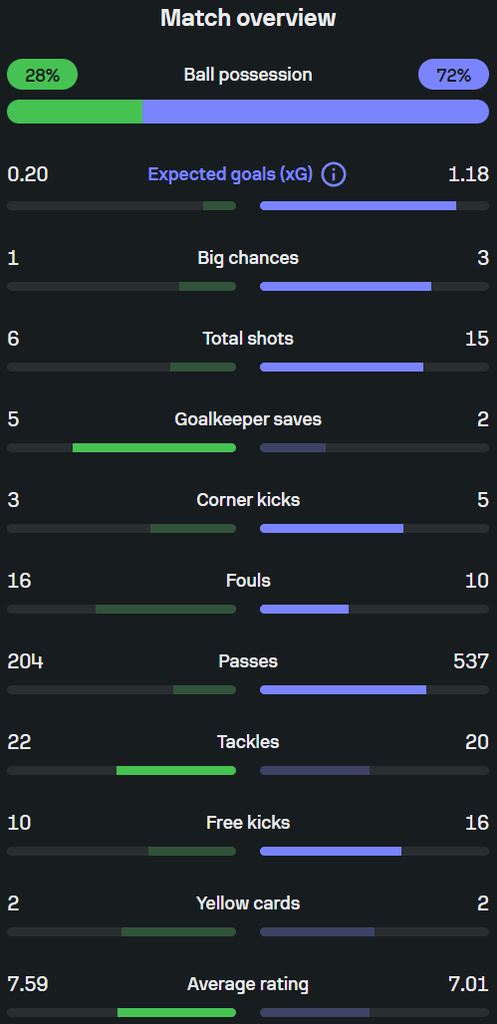Click the Average rating label
497x1024 pixels.
248,984
